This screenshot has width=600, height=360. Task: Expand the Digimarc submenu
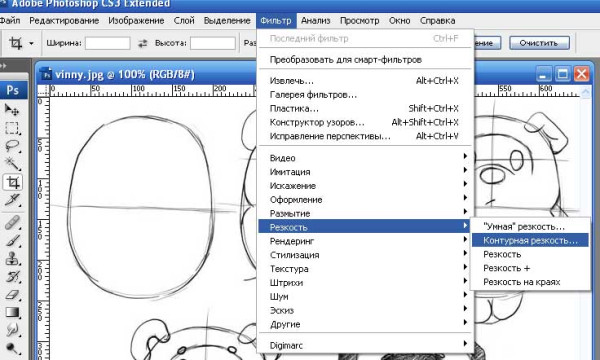coord(366,345)
